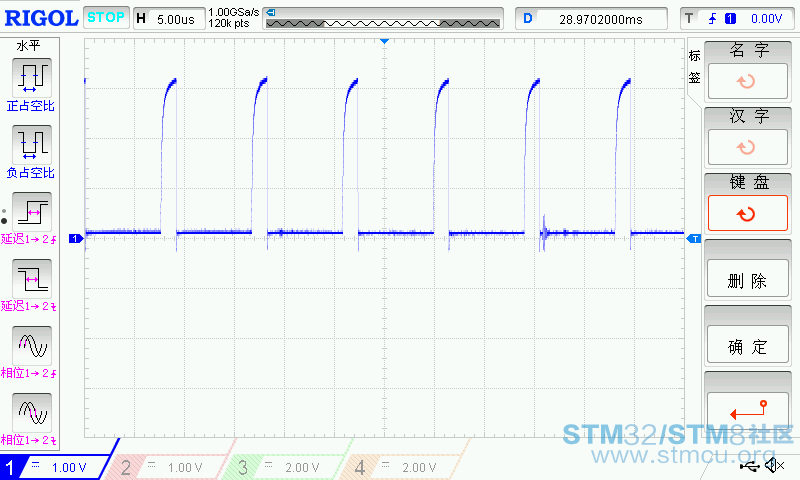The height and width of the screenshot is (480, 800).
Task: Click the 标签 (label) menu title
Action: pyautogui.click(x=694, y=66)
